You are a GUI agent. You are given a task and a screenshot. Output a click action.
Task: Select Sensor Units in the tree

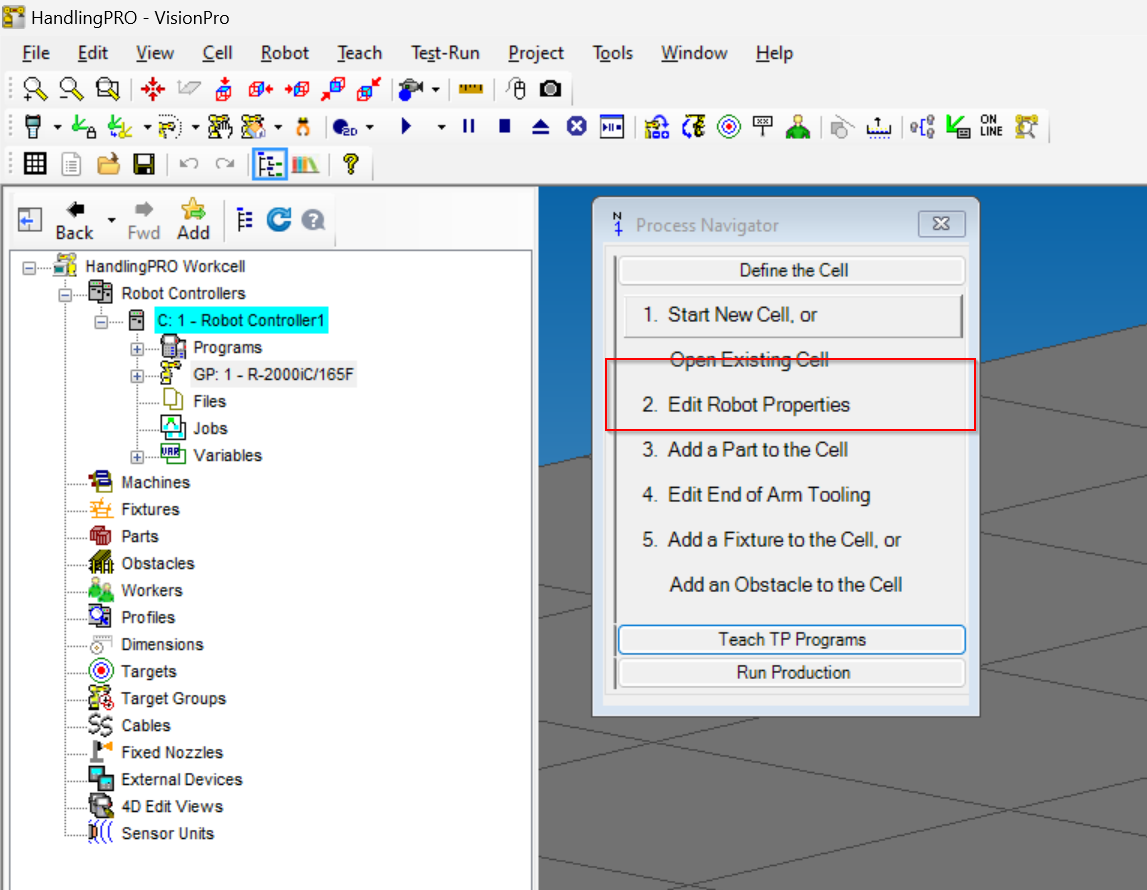click(168, 834)
